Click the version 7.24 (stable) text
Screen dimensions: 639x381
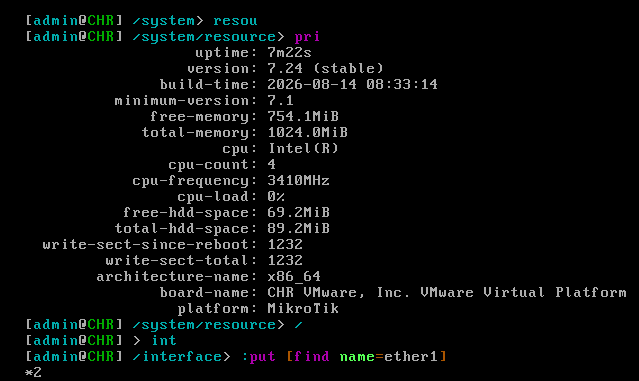(x=325, y=68)
